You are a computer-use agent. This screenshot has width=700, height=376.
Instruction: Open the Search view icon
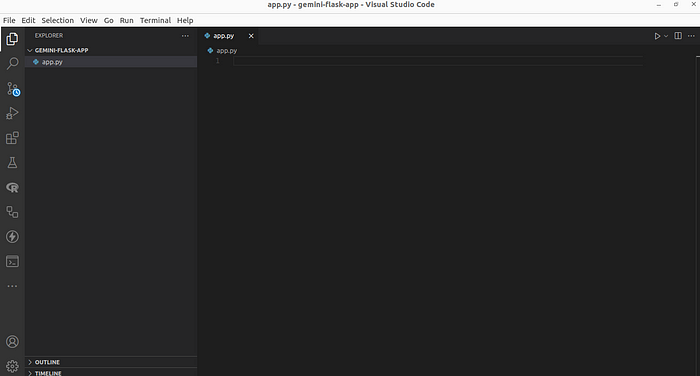tap(12, 63)
